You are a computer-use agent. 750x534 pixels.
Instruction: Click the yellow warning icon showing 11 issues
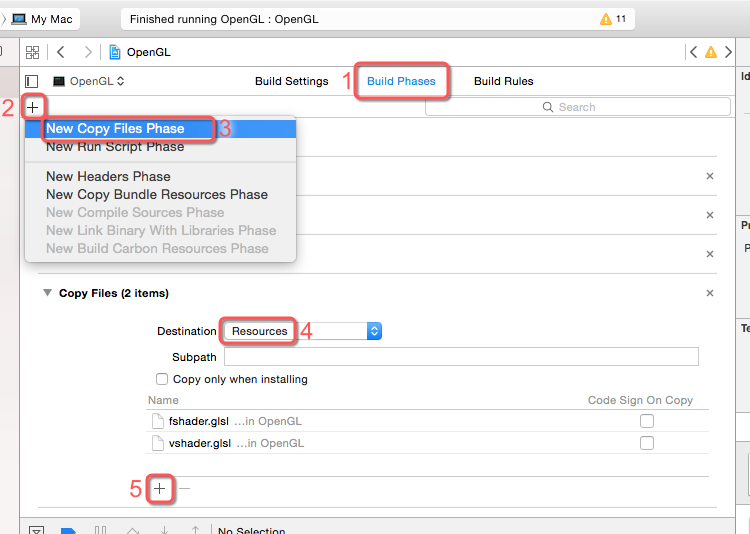point(606,19)
